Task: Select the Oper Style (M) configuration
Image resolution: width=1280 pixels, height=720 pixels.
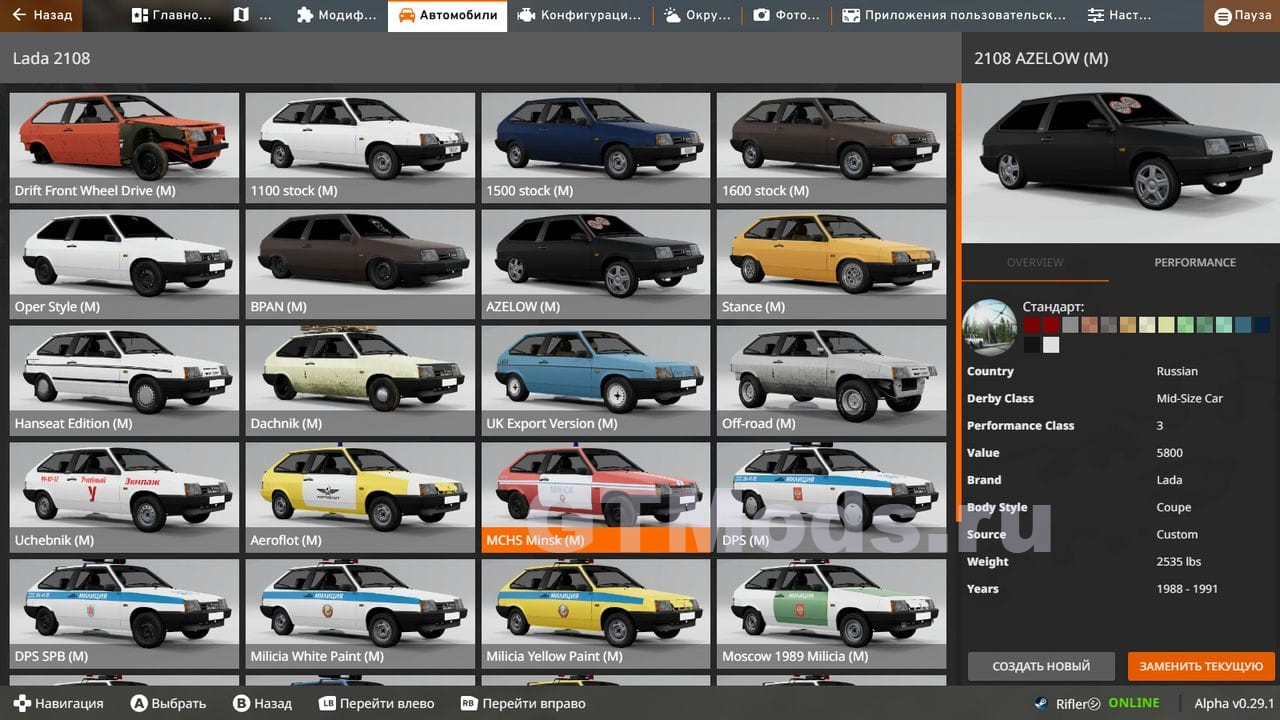Action: click(124, 264)
